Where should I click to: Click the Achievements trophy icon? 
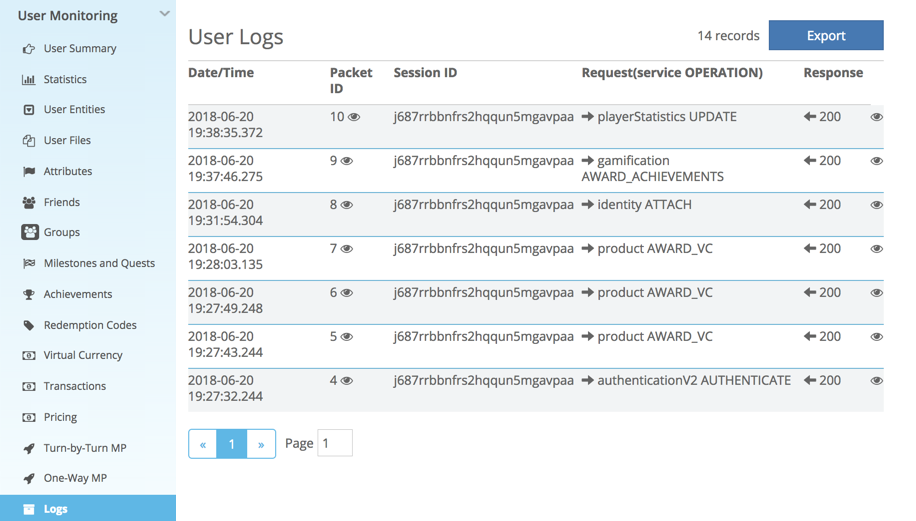[x=29, y=295]
